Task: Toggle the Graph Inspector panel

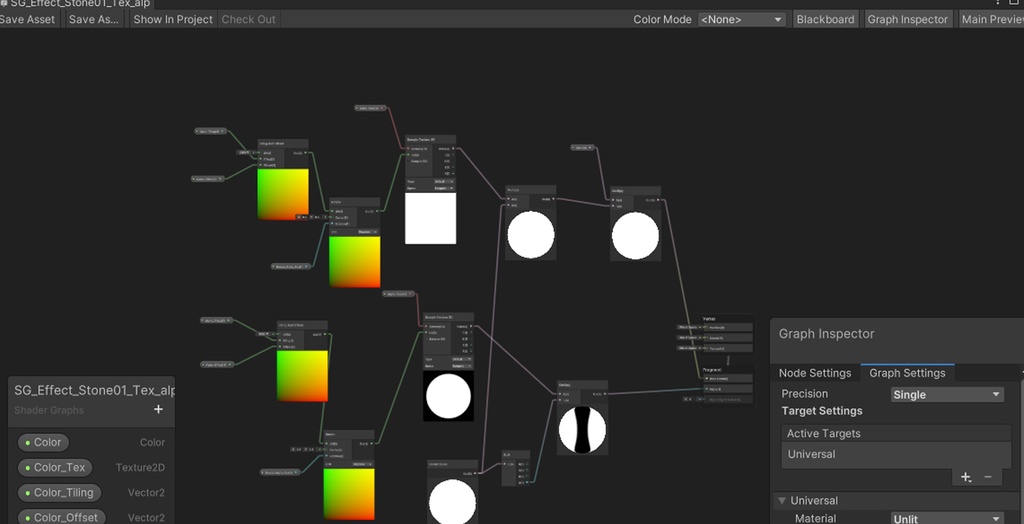Action: pos(907,19)
